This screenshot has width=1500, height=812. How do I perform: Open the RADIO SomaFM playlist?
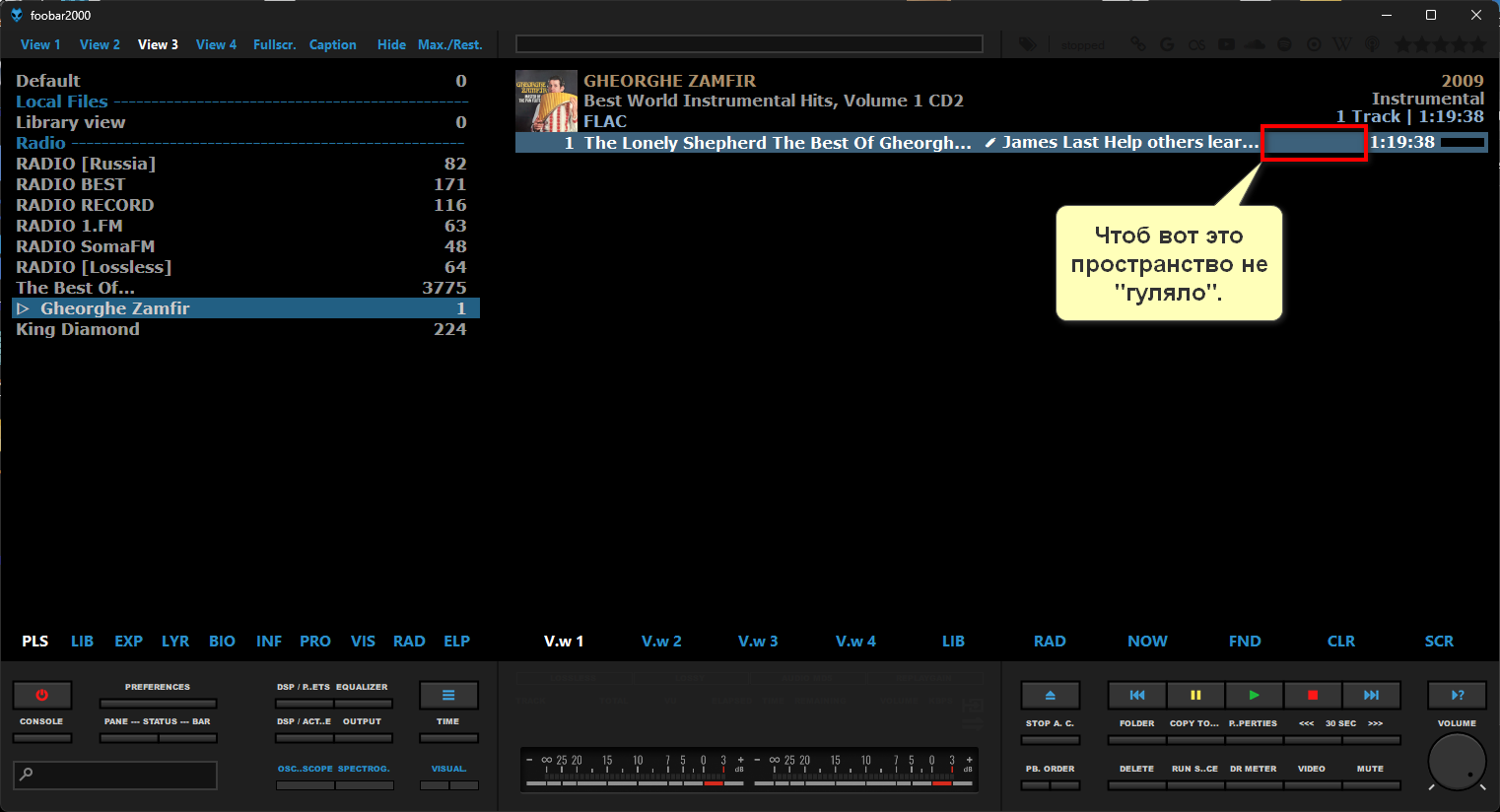click(x=85, y=246)
